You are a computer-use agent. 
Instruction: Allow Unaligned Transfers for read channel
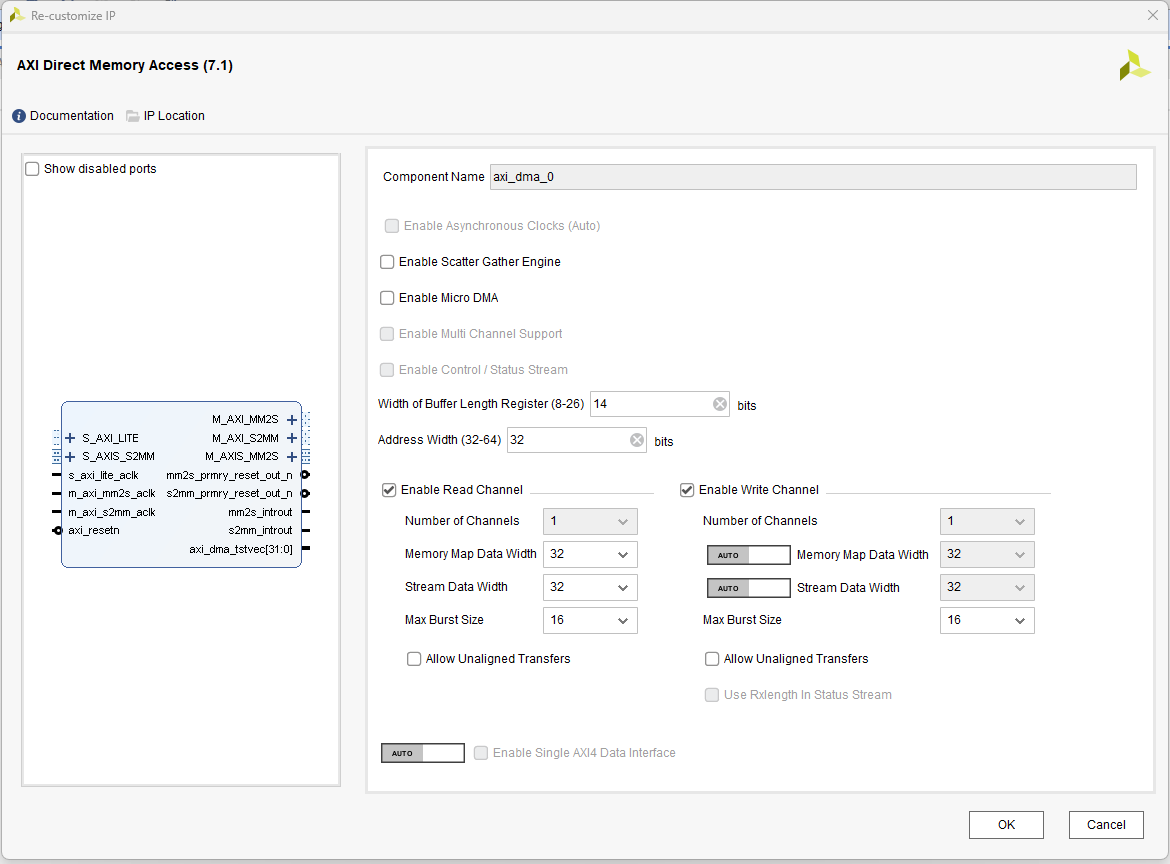(413, 659)
